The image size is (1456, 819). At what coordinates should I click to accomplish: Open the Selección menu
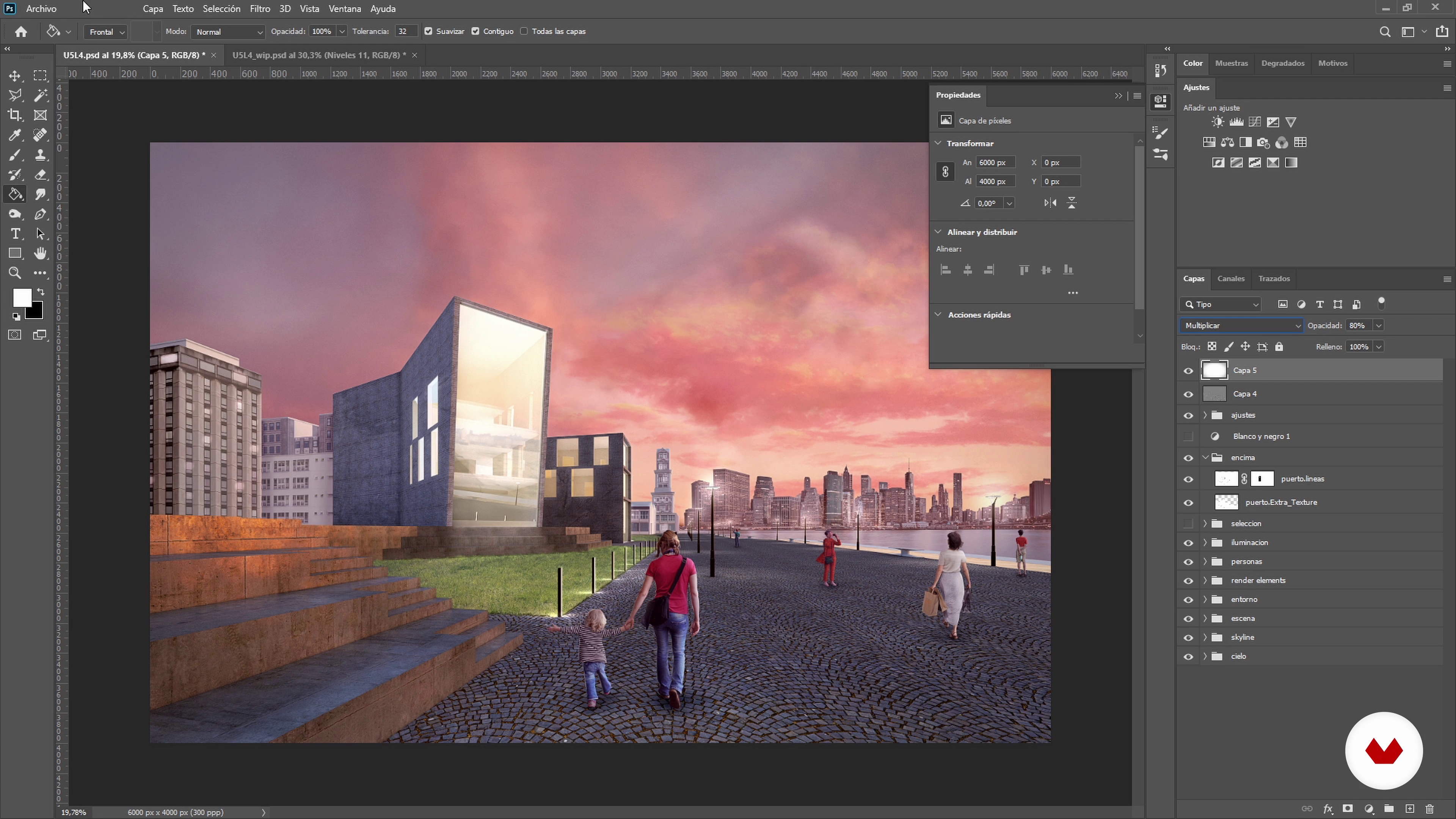pos(221,8)
